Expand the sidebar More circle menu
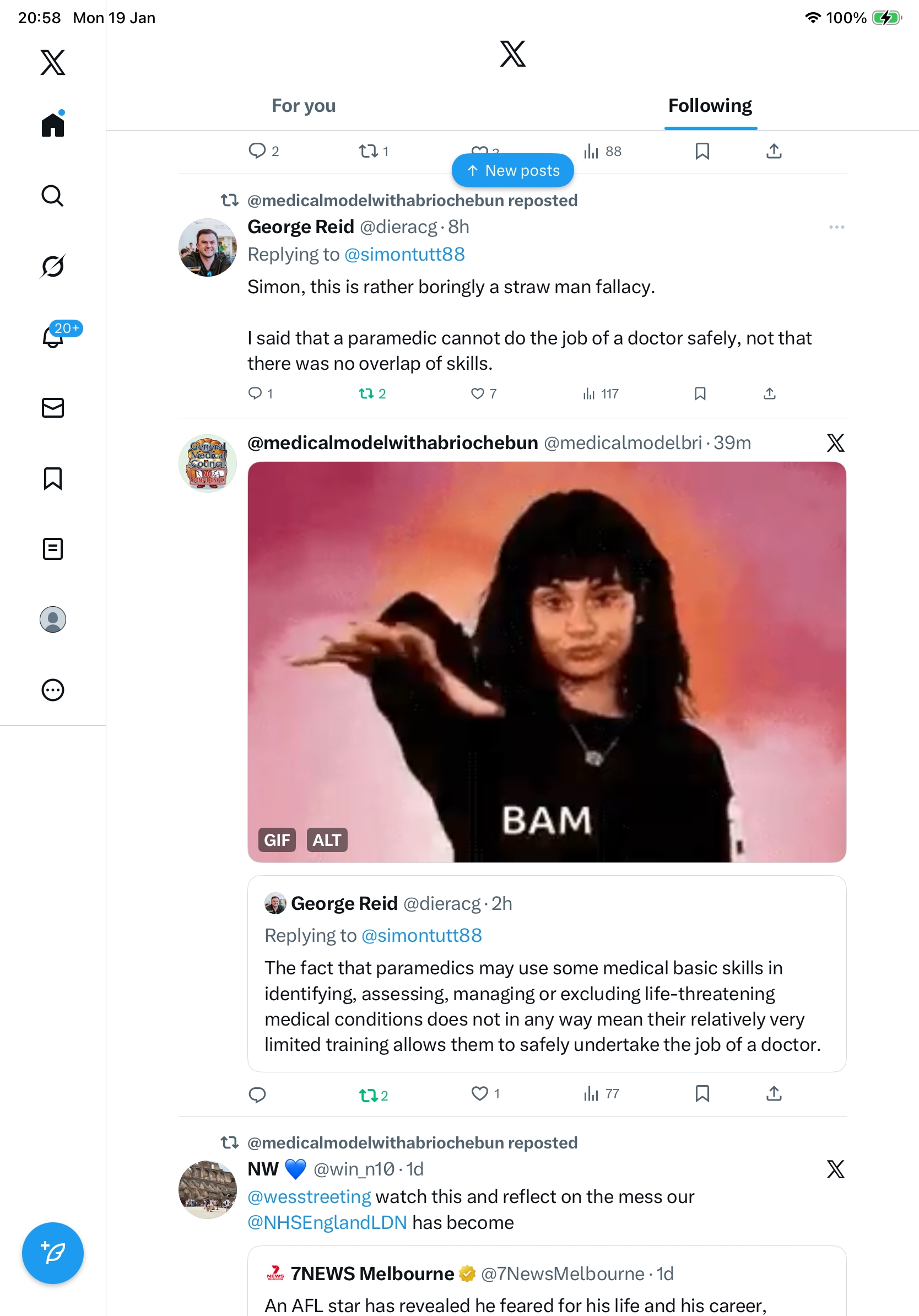The width and height of the screenshot is (919, 1316). (53, 689)
